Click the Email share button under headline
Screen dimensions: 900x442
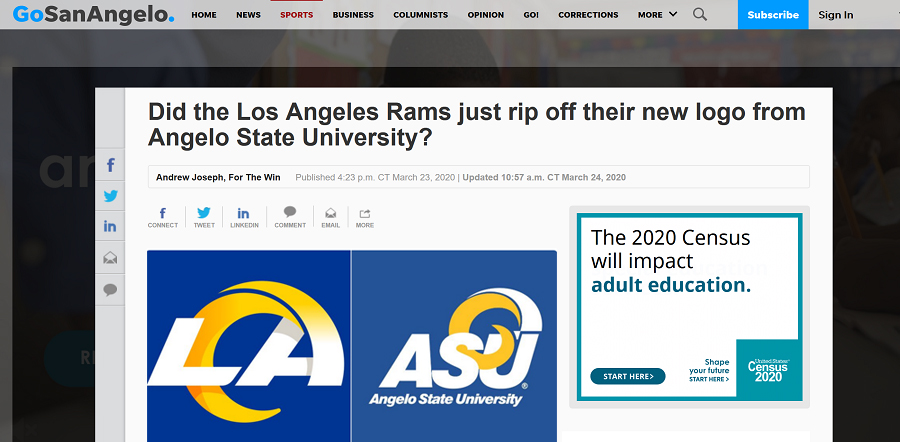[x=331, y=218]
